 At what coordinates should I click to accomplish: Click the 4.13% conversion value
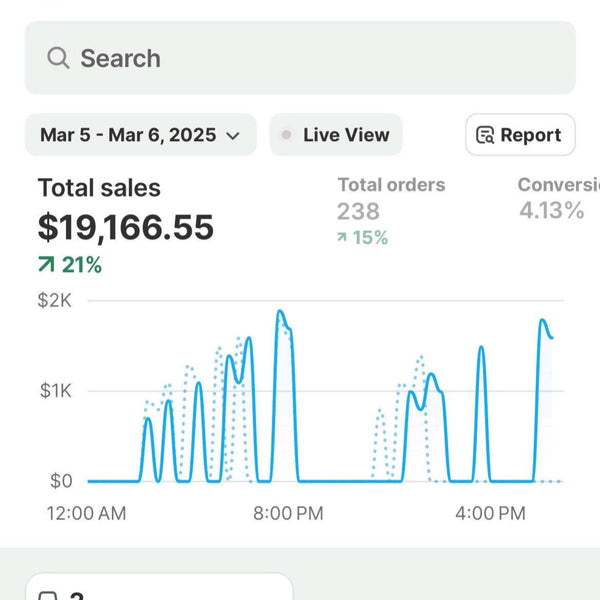[551, 210]
